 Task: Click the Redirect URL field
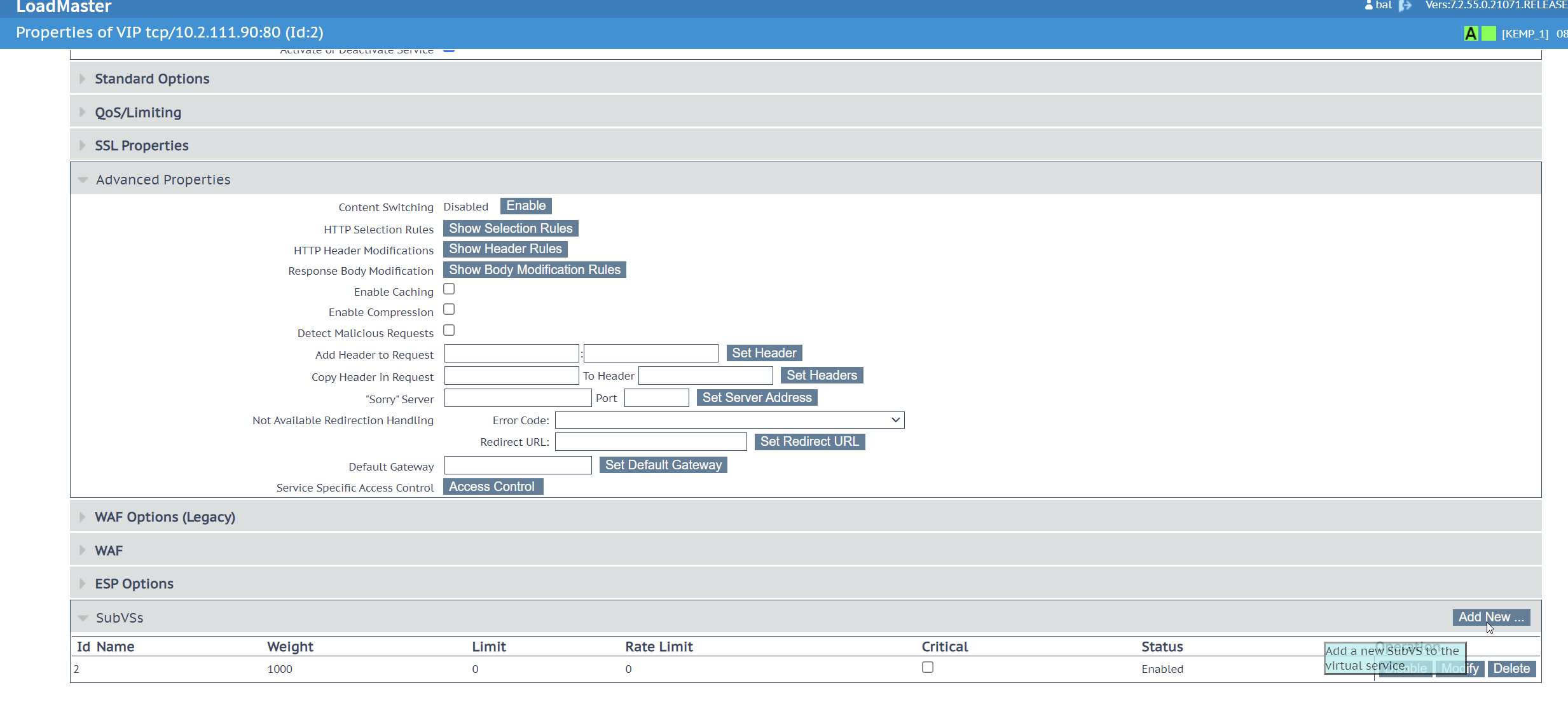click(x=651, y=441)
